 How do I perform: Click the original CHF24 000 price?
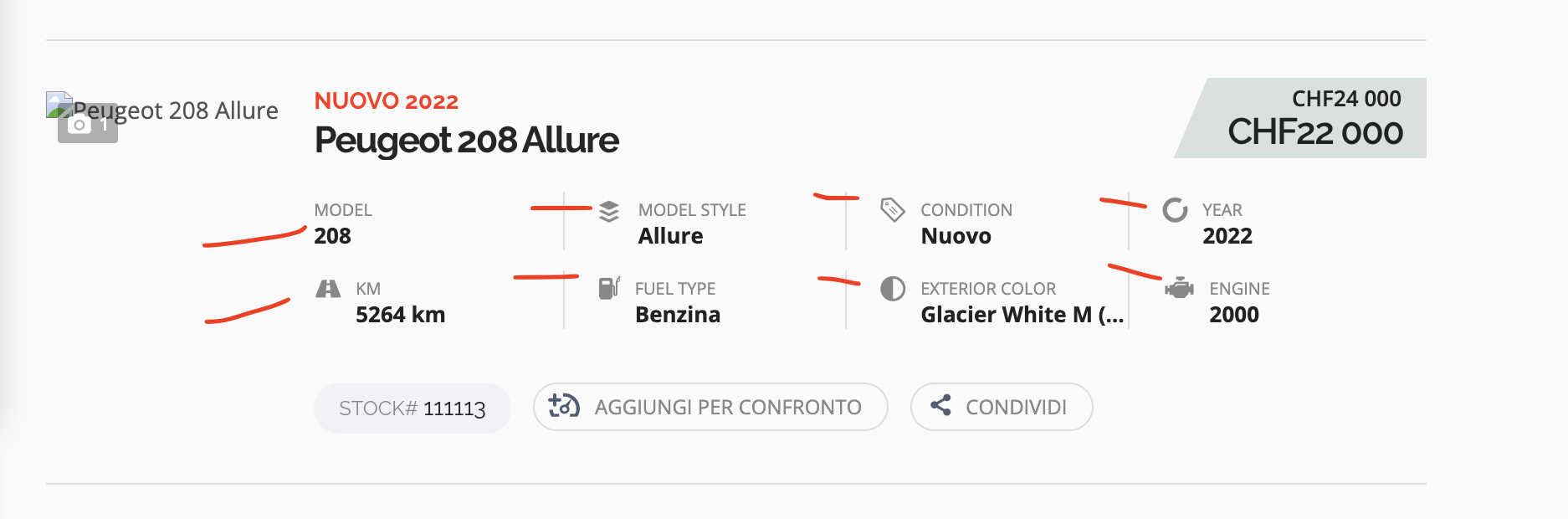(x=1346, y=99)
